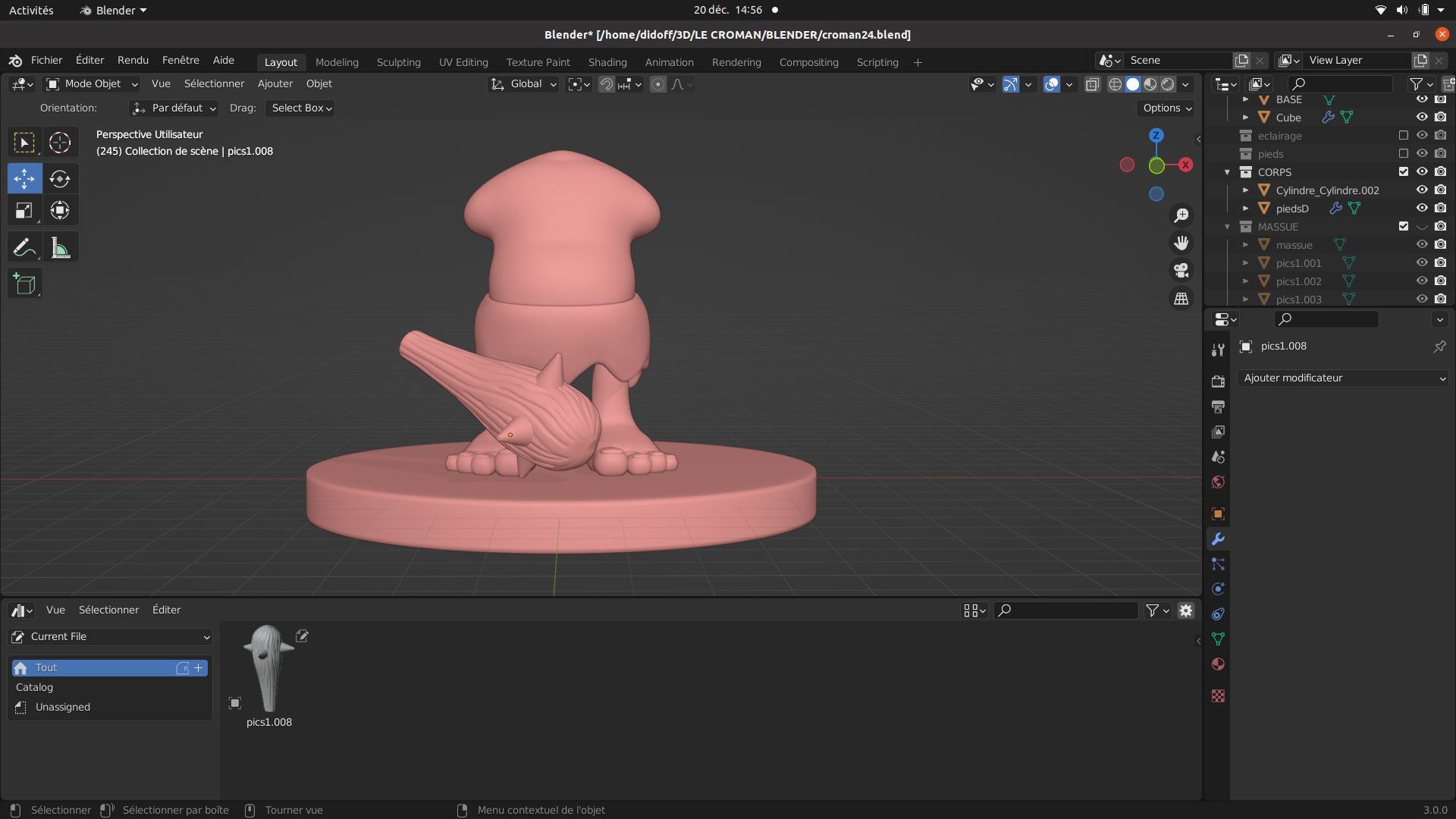Click the asset browser search field

pos(1065,610)
